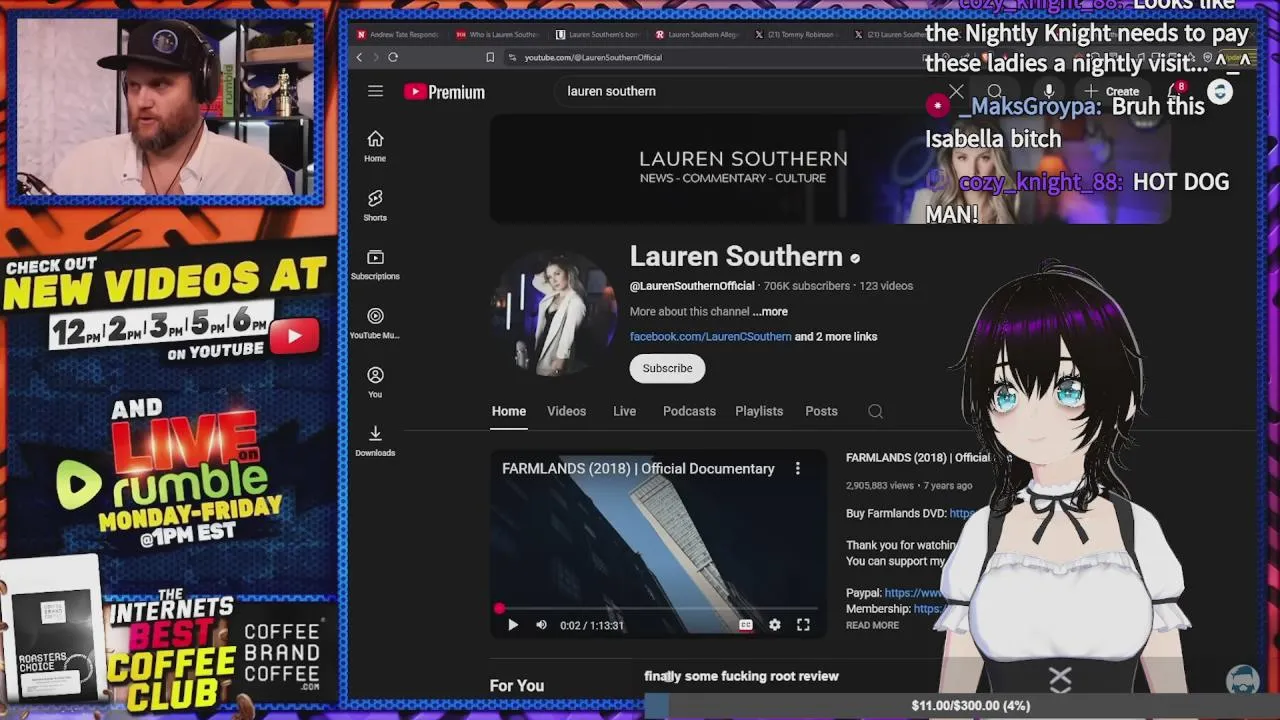Screen dimensions: 1280x720
Task: Click the Lauren Southern channel banner
Action: [830, 168]
